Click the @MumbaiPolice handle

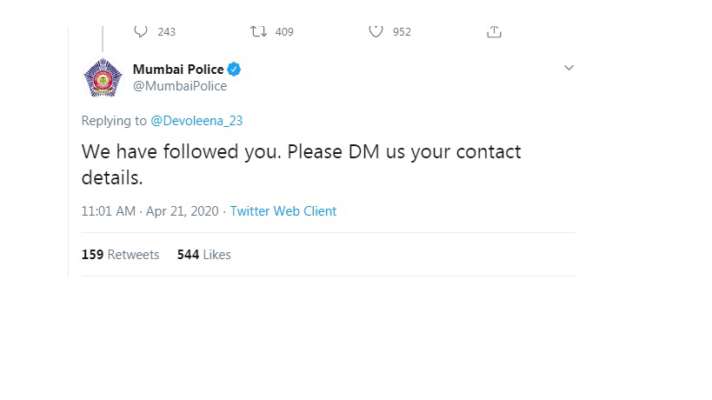point(180,86)
